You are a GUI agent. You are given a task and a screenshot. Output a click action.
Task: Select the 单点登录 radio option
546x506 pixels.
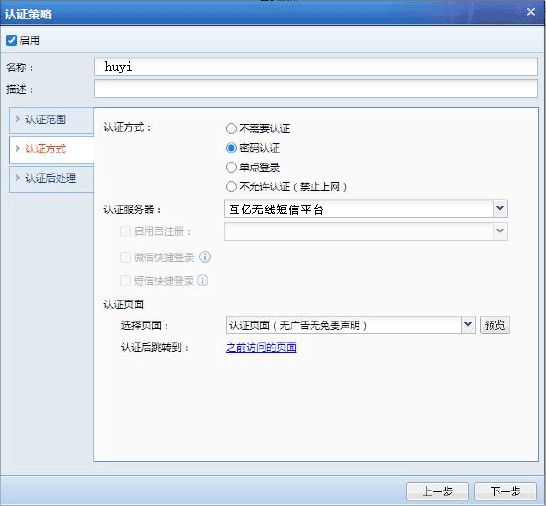coord(231,168)
